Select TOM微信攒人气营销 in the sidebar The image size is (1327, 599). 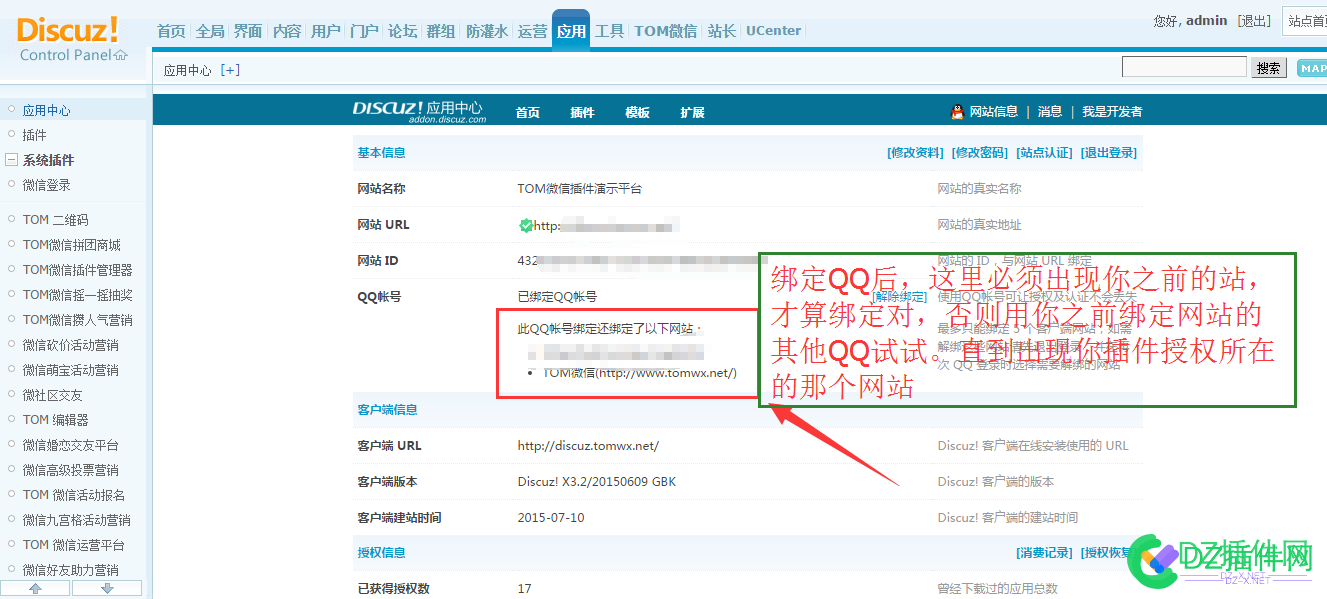[x=78, y=320]
